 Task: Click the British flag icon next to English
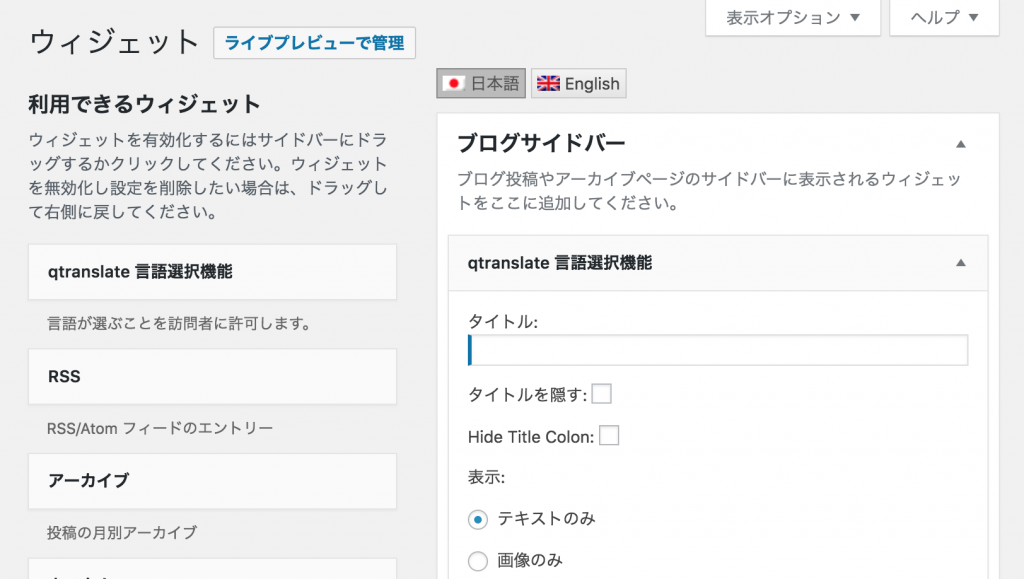point(548,83)
